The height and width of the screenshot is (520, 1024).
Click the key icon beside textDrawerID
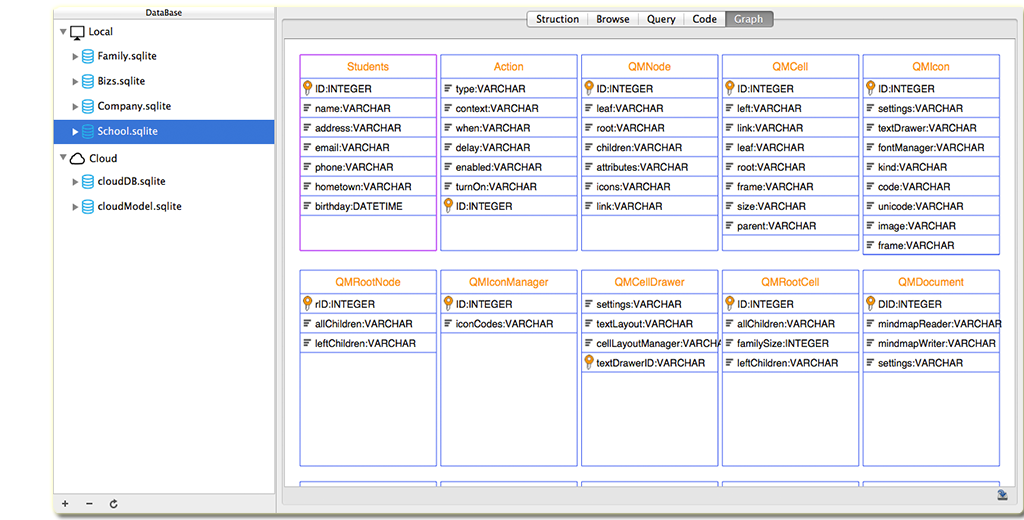589,362
